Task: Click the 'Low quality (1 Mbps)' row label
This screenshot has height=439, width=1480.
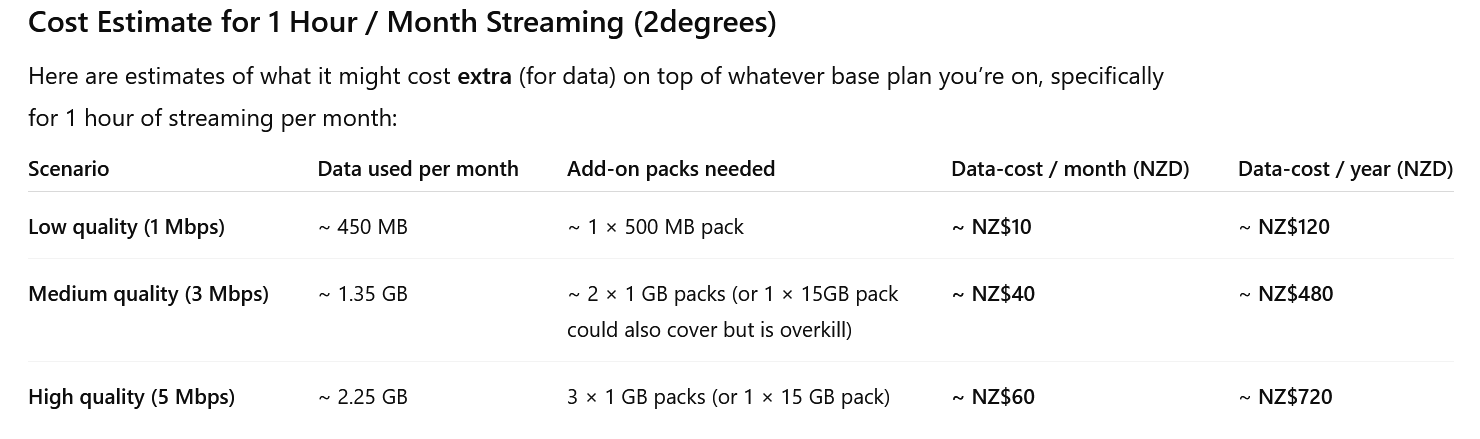Action: (126, 227)
